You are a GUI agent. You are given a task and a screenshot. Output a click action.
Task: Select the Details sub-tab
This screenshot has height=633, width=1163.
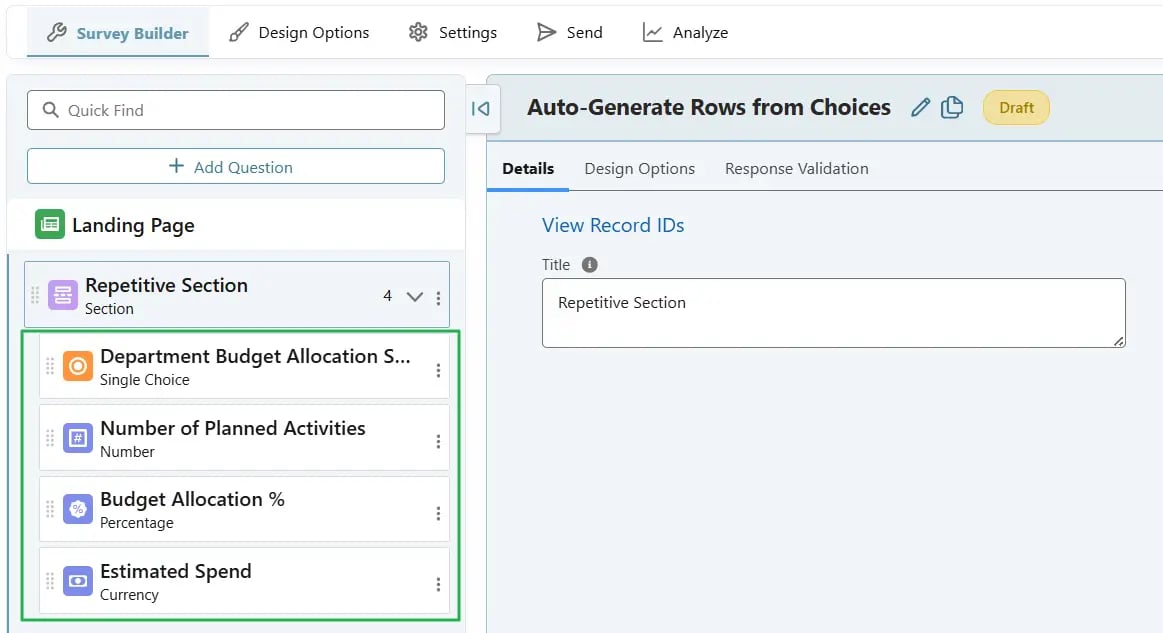528,168
